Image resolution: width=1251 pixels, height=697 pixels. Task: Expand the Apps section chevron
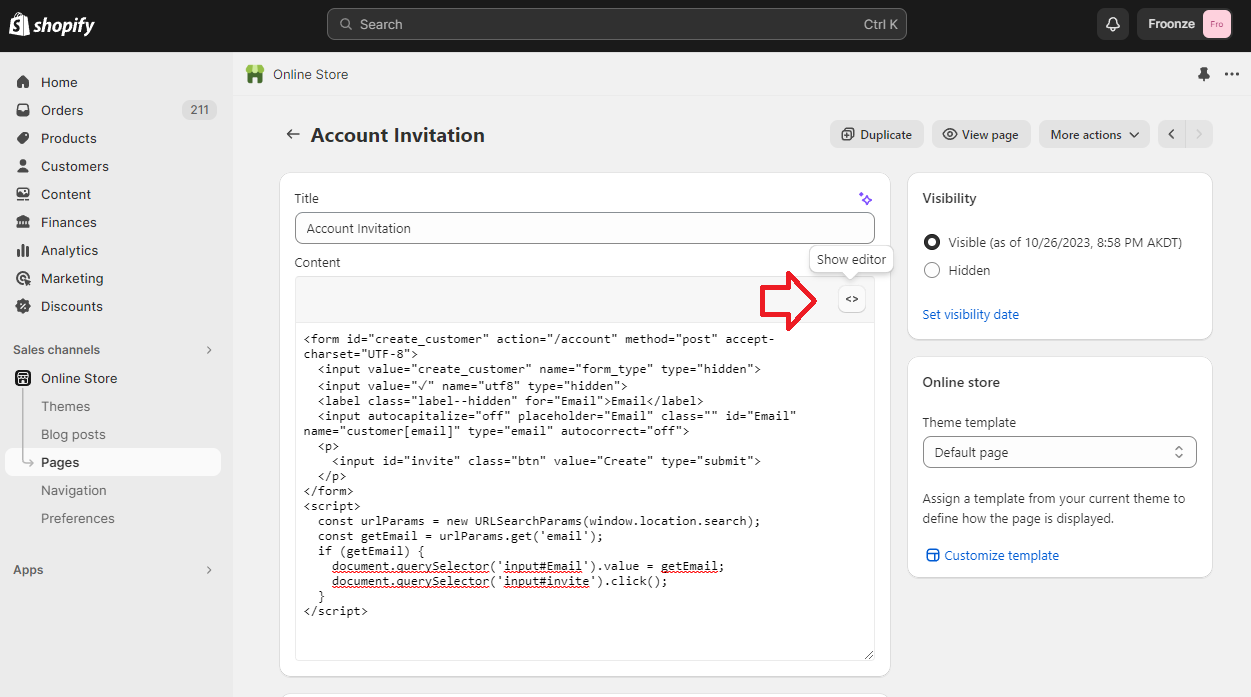[209, 570]
